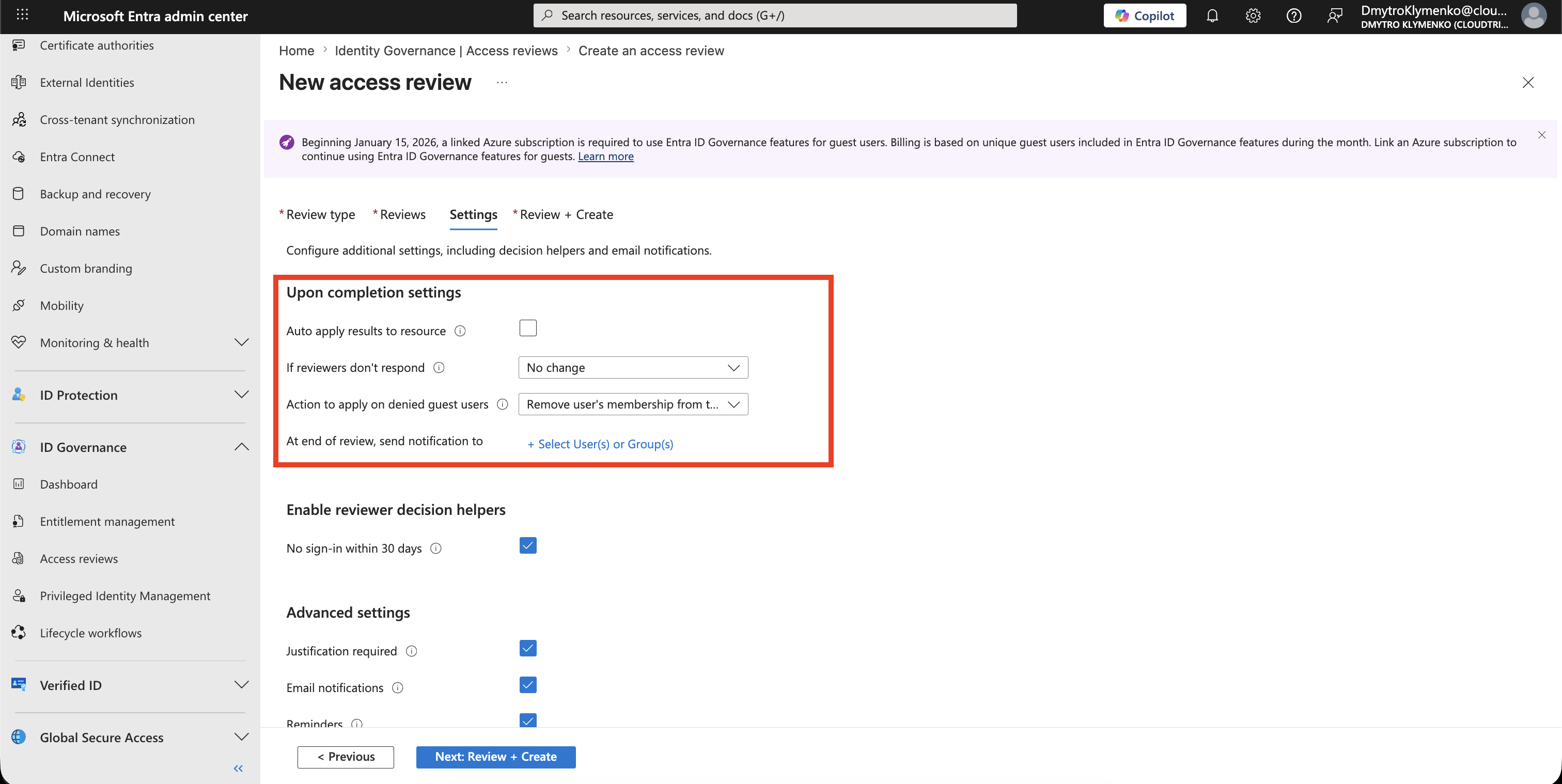The height and width of the screenshot is (784, 1562).
Task: Open Global Secure Access globe icon
Action: (x=19, y=736)
